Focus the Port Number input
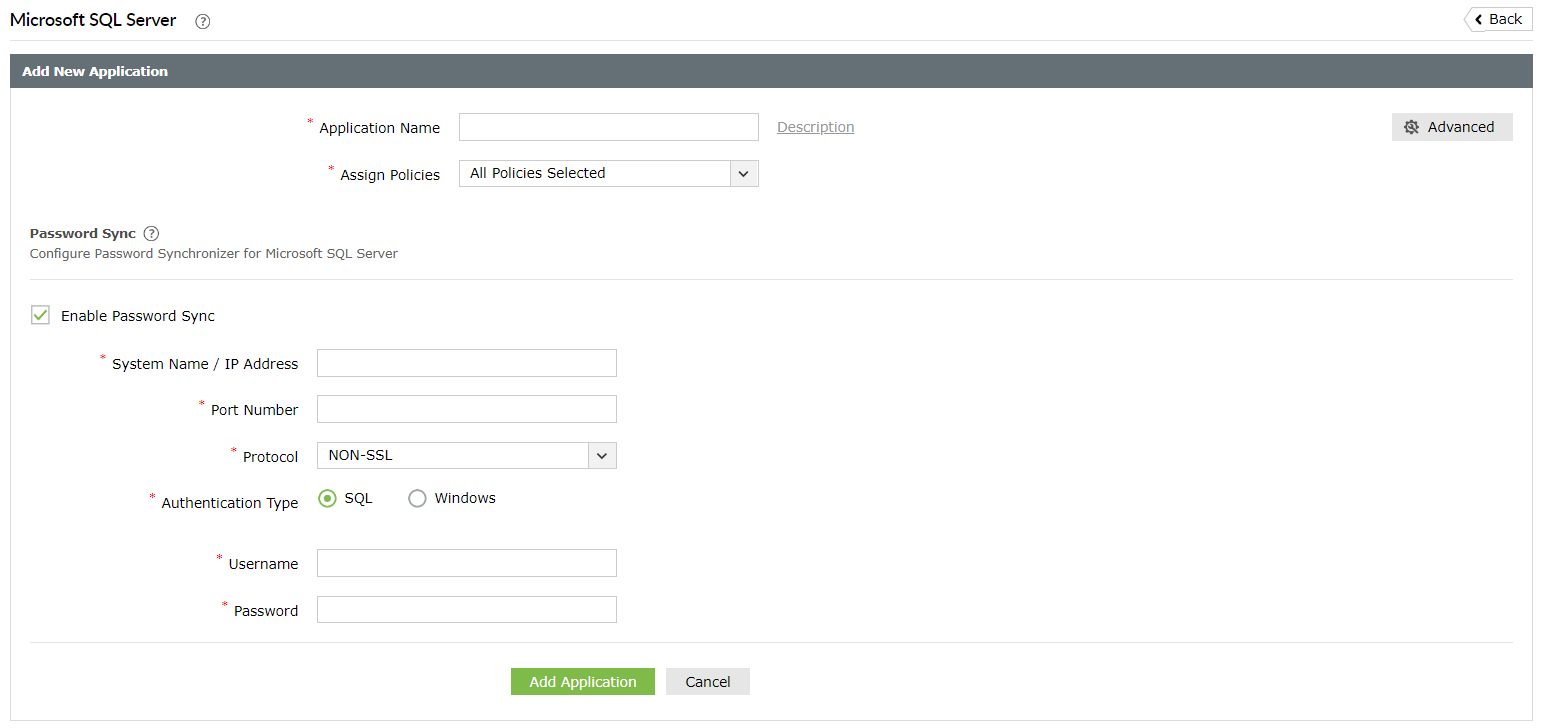This screenshot has width=1542, height=728. pyautogui.click(x=467, y=409)
